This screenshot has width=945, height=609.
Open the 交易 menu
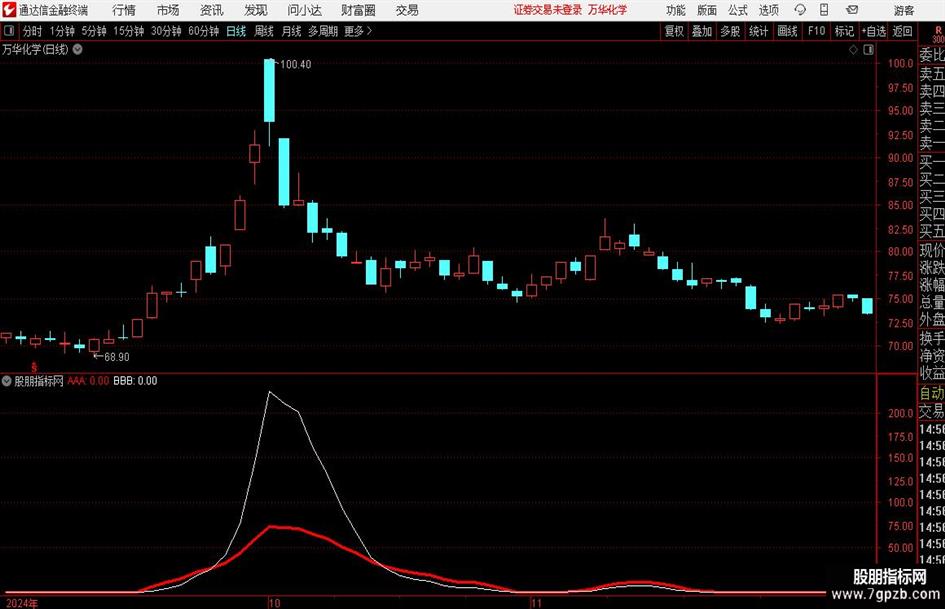(407, 10)
